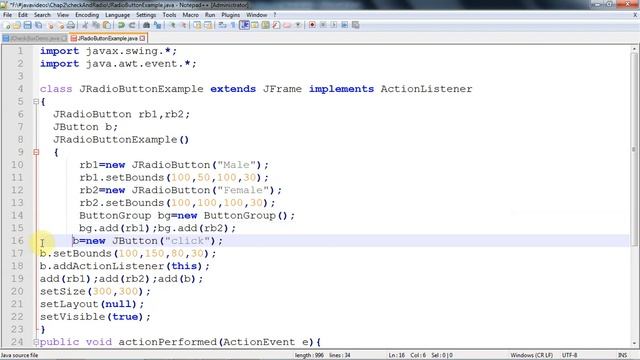Open the Search menu
Image resolution: width=640 pixels, height=360 pixels.
tap(42, 15)
